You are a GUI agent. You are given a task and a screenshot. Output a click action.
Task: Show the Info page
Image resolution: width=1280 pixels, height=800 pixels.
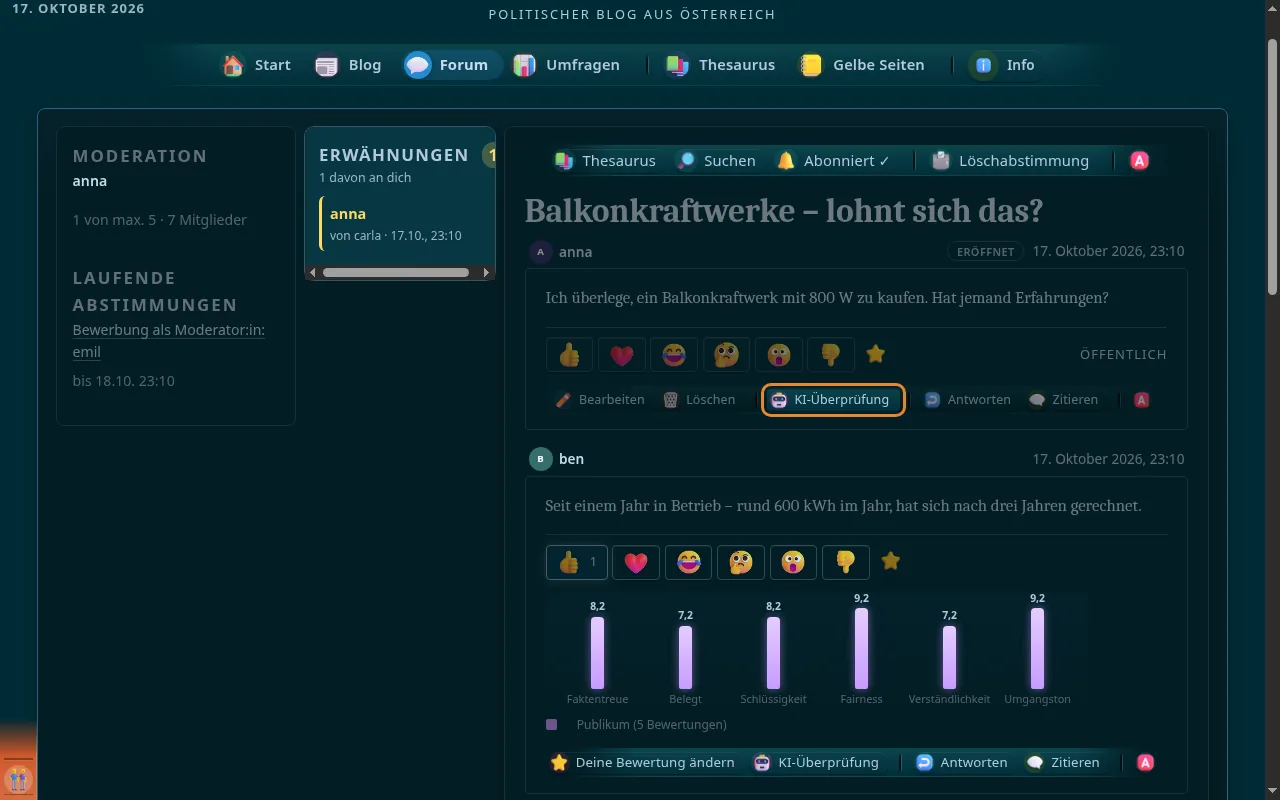point(1005,65)
